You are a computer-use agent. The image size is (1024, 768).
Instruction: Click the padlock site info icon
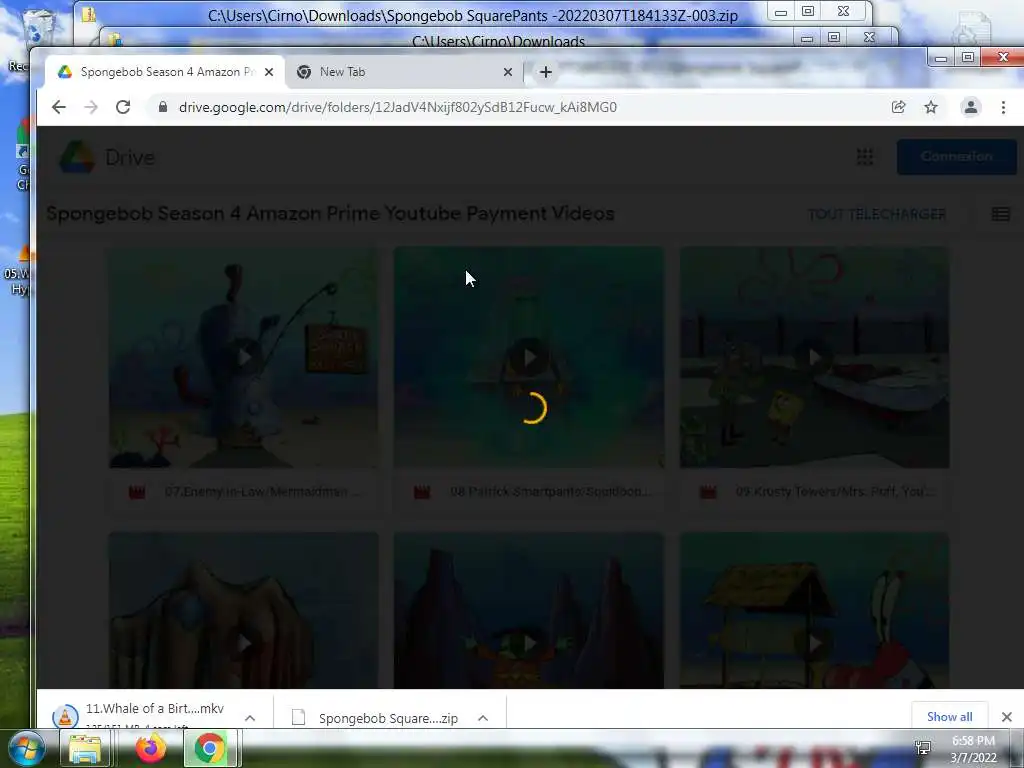point(163,107)
